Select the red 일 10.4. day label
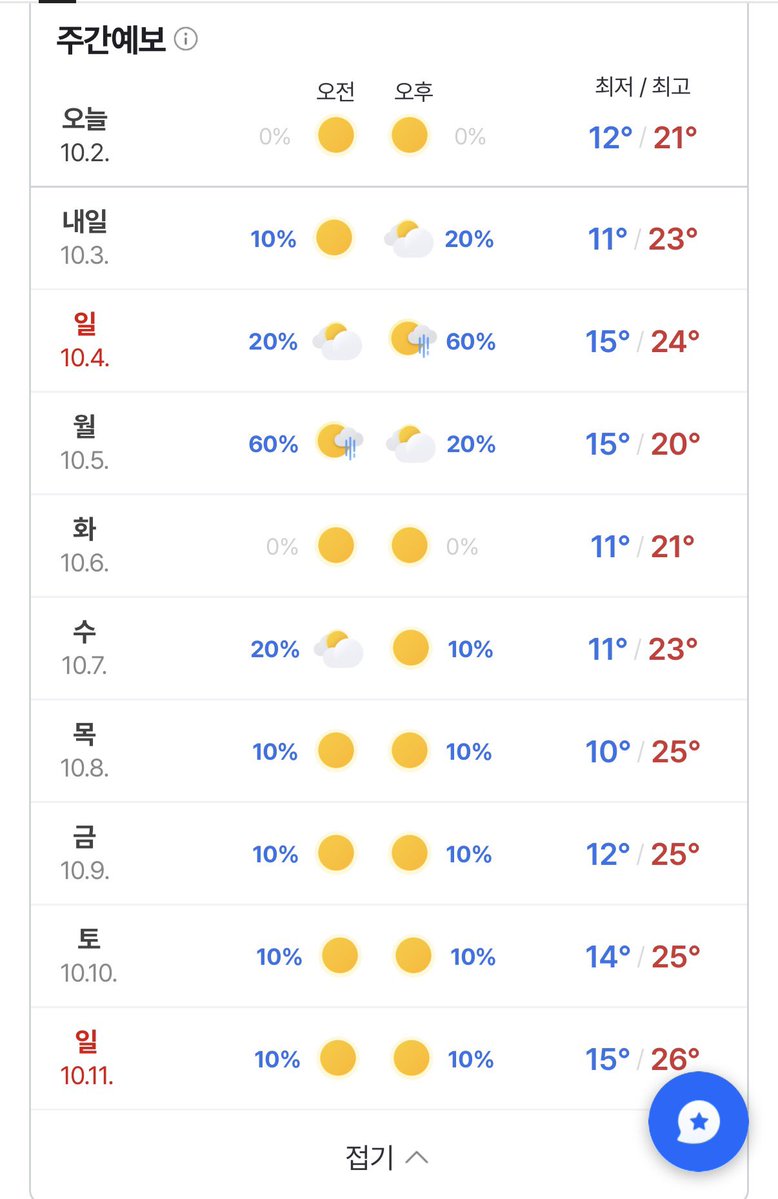778x1199 pixels. [85, 340]
